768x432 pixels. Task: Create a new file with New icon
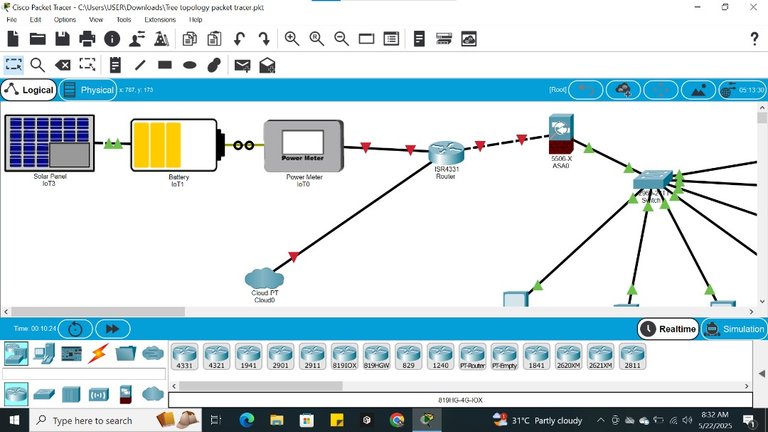(13, 39)
